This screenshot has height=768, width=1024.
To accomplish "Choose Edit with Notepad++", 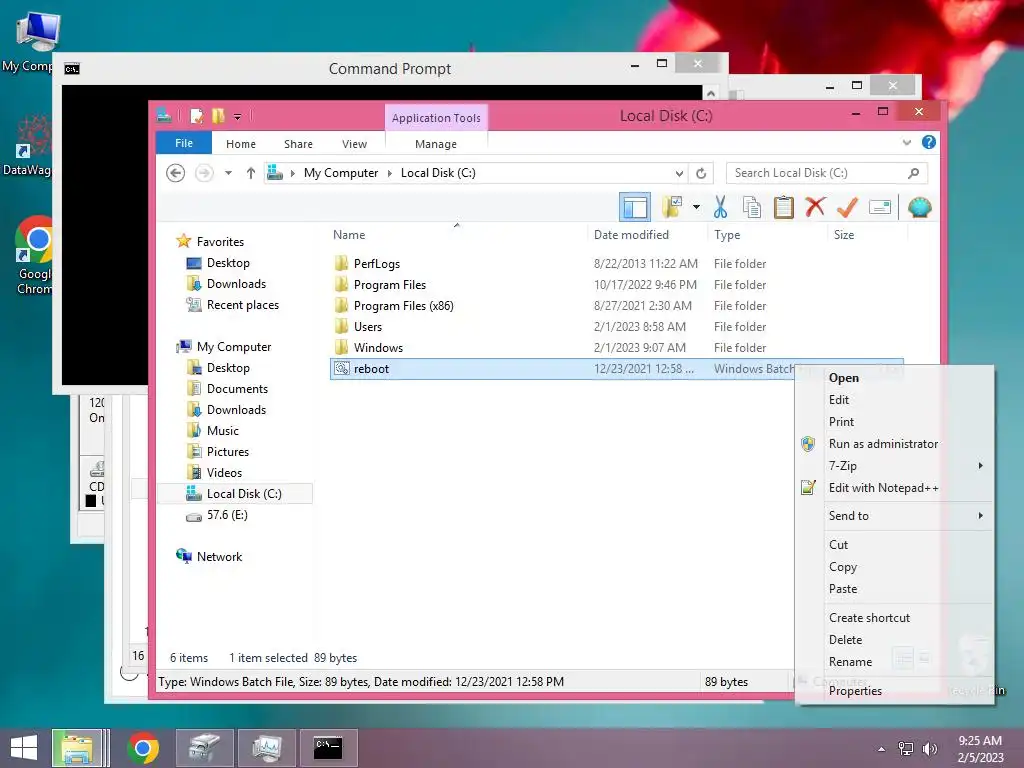I will coord(895,488).
